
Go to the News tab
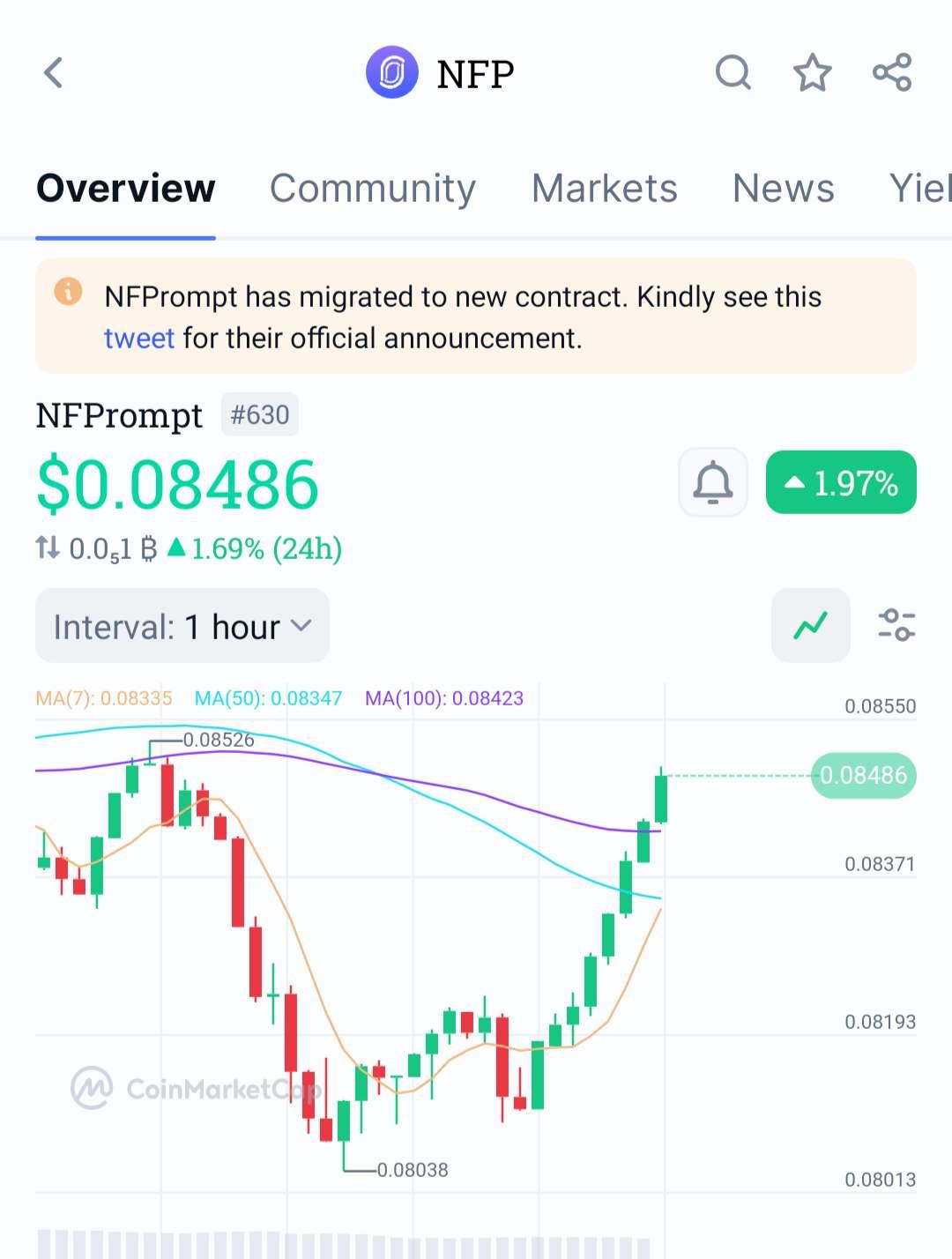783,188
